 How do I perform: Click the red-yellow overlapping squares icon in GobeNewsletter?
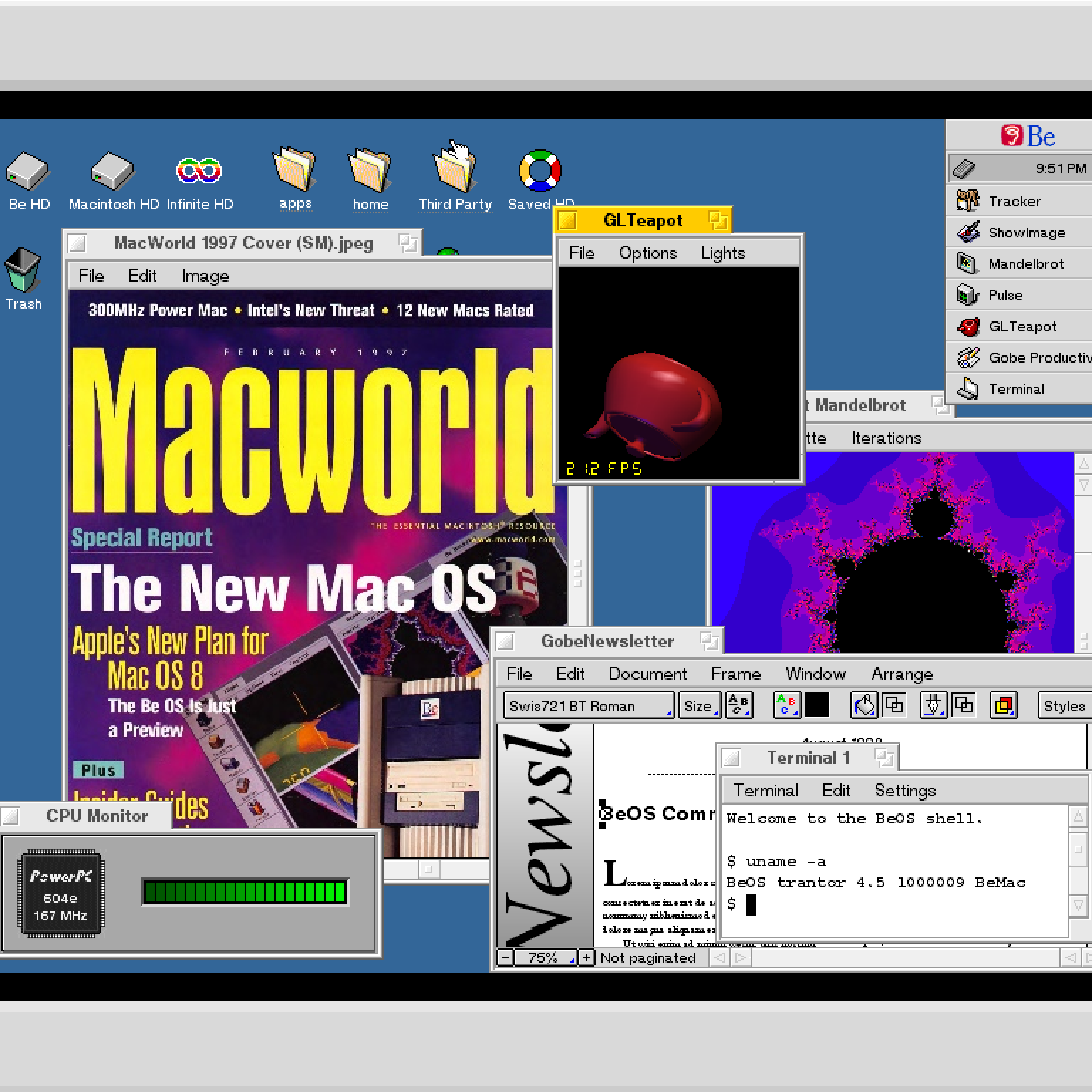[x=1003, y=705]
